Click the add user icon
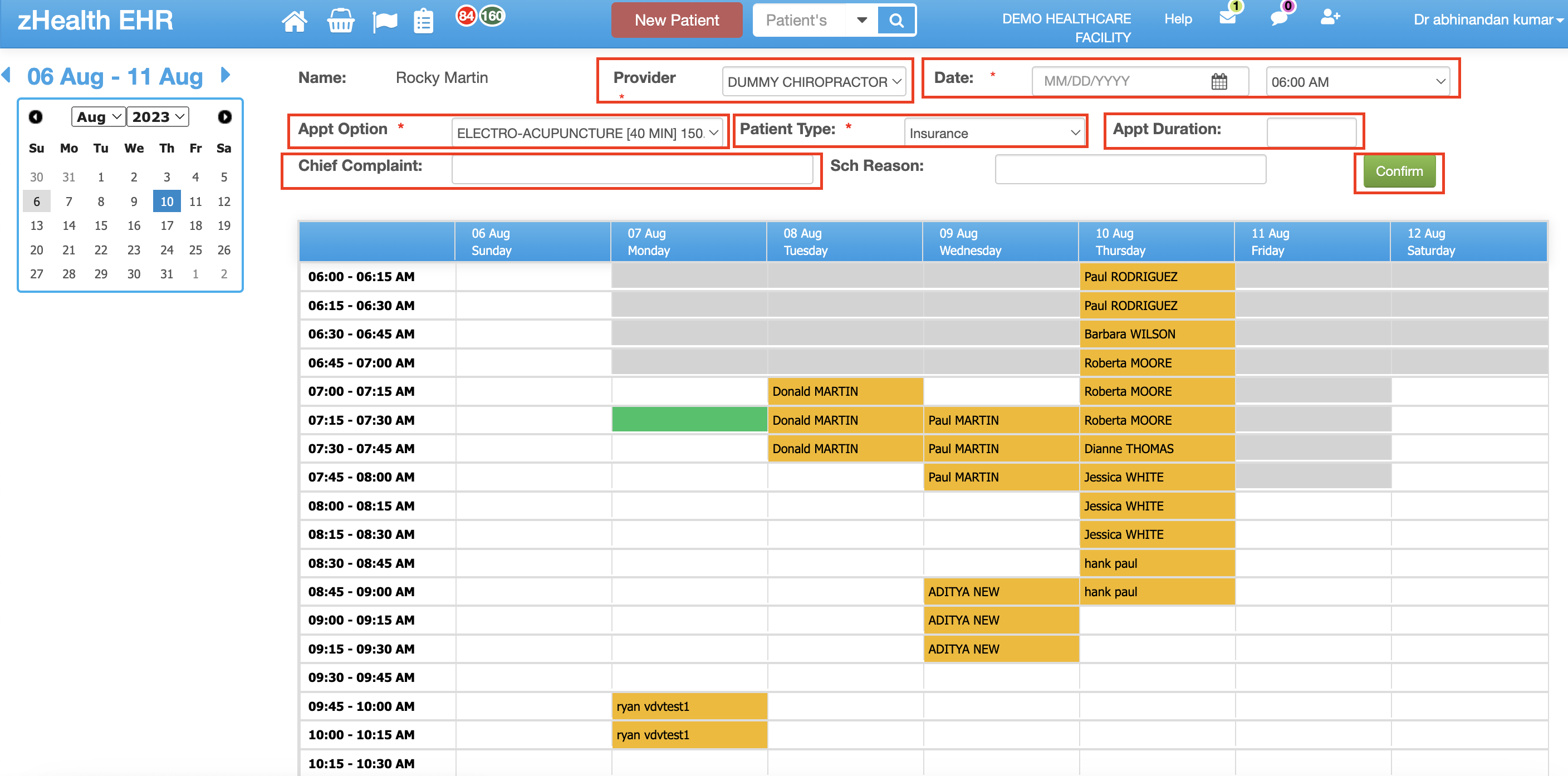The width and height of the screenshot is (1568, 776). (x=1329, y=17)
